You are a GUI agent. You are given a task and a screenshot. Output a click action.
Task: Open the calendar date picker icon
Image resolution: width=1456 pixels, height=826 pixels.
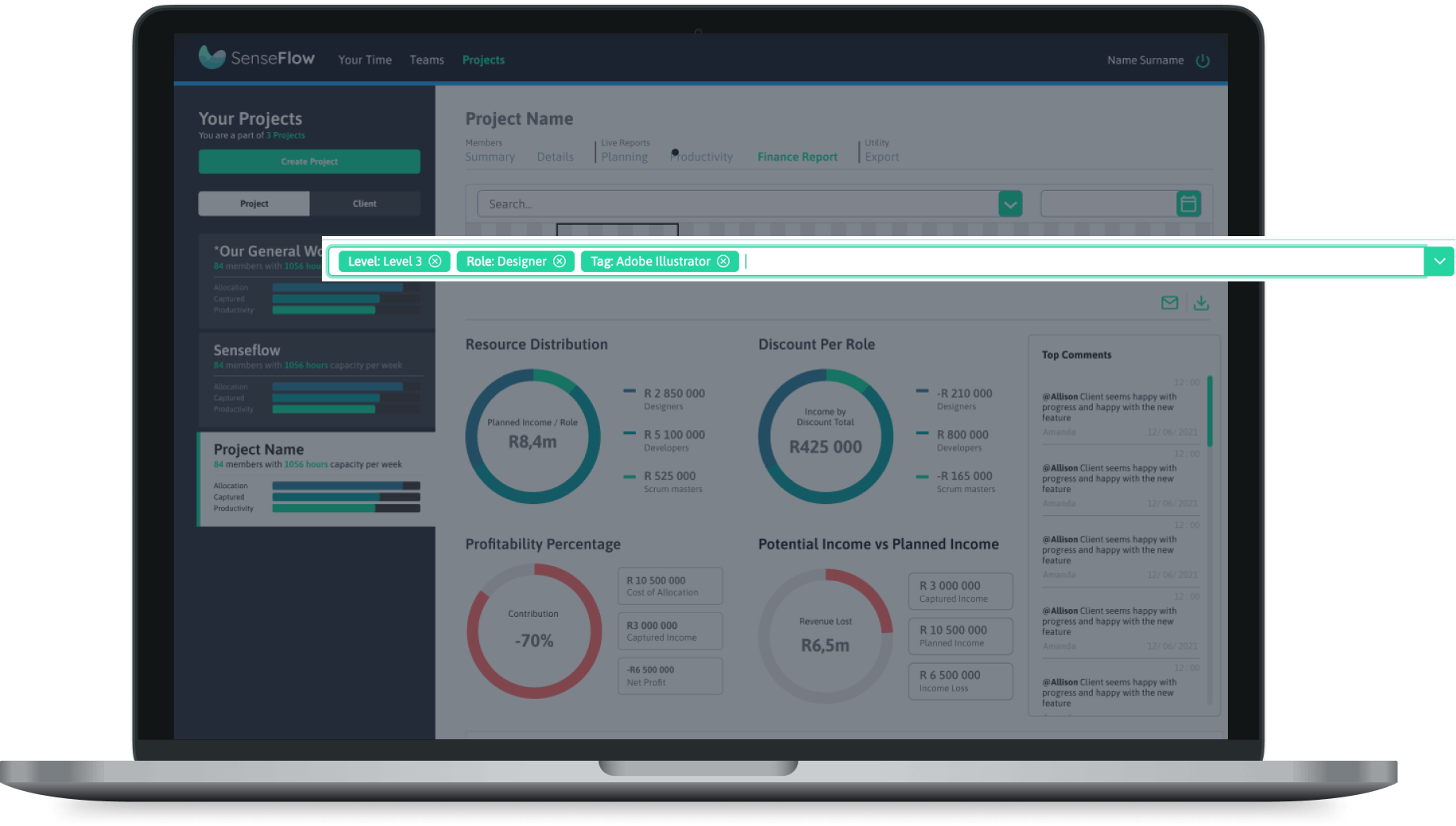(x=1188, y=204)
